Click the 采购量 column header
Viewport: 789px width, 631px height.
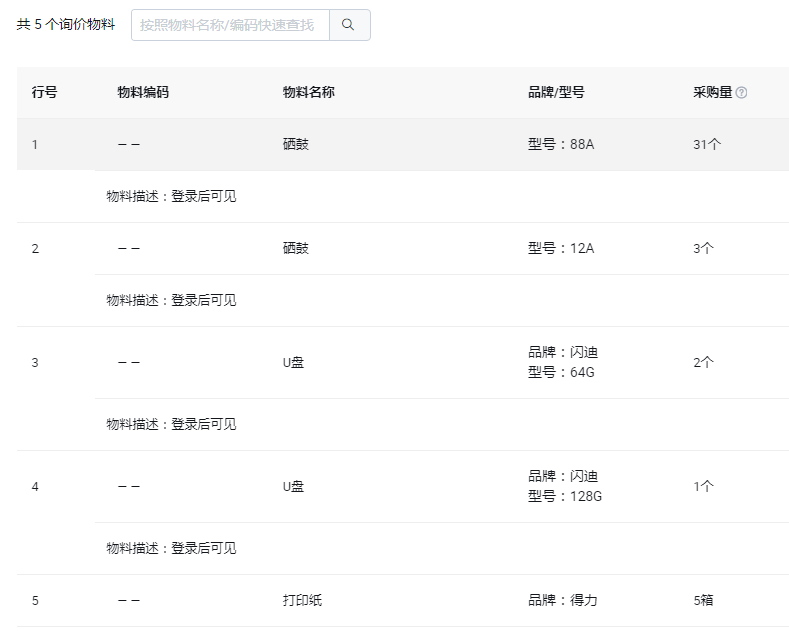(713, 92)
